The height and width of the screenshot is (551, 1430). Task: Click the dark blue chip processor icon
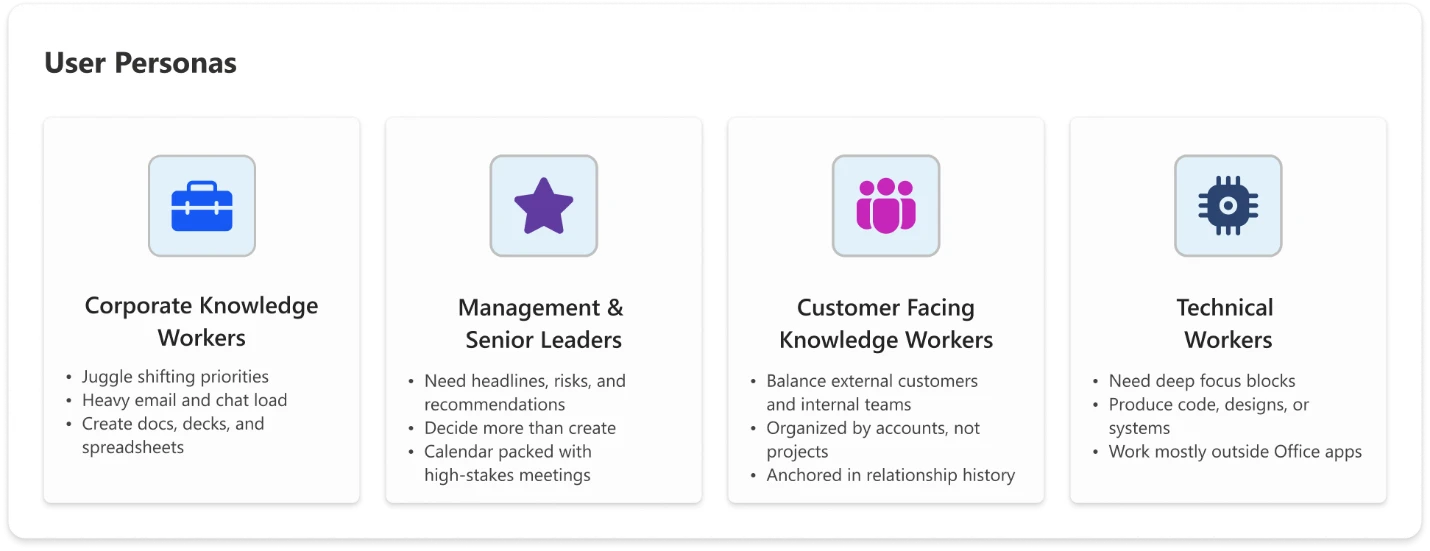pos(1228,206)
